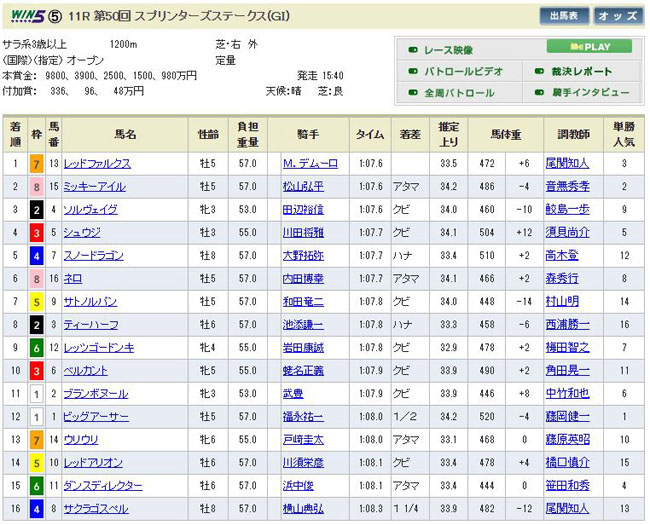Screen dimensions: 650x525
Task: Click blue frame 4 box for スノードラゴン
Action: 36,256
